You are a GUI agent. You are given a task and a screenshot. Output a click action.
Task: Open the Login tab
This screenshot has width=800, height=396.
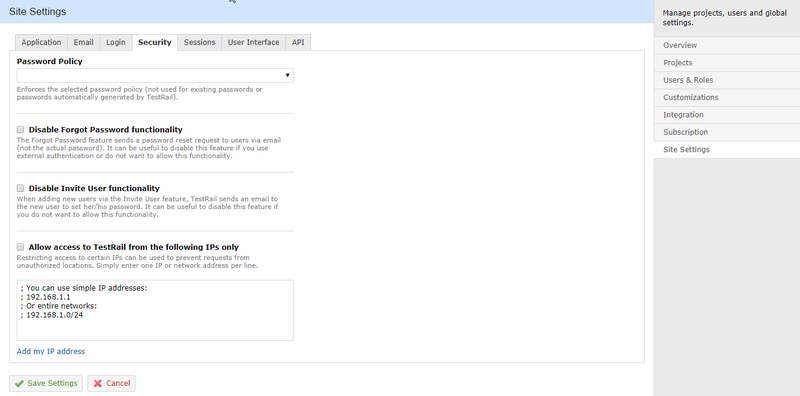[x=116, y=42]
